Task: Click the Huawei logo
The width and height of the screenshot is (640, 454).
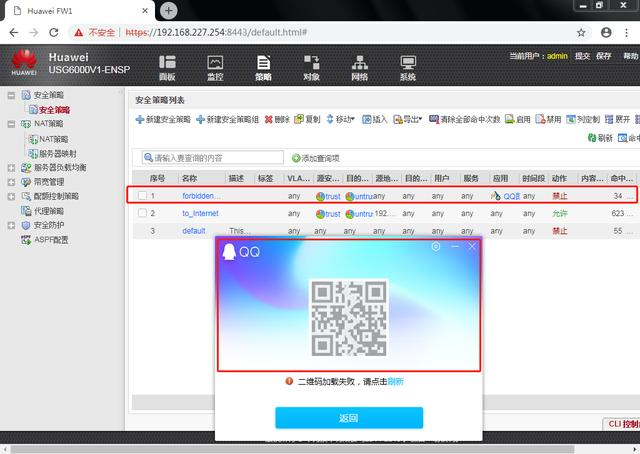Action: [x=24, y=62]
